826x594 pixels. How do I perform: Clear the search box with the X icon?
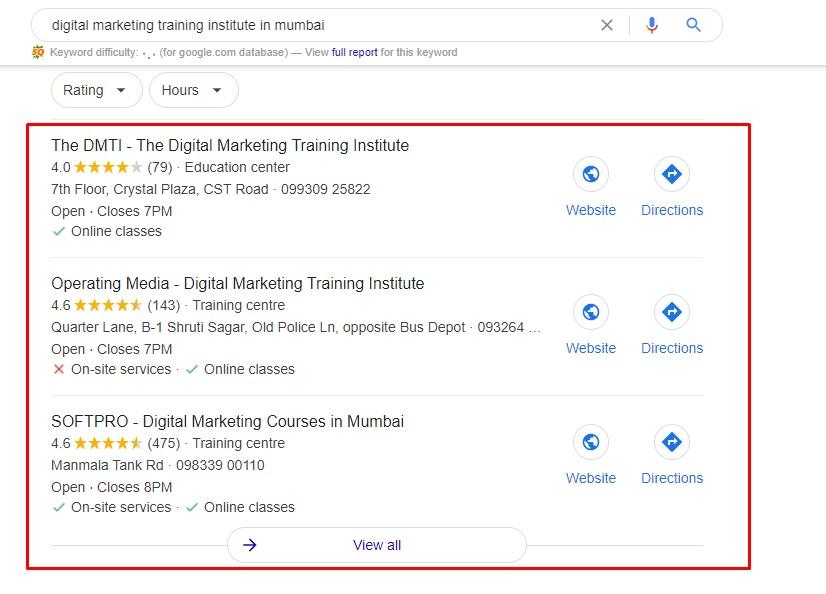coord(607,25)
